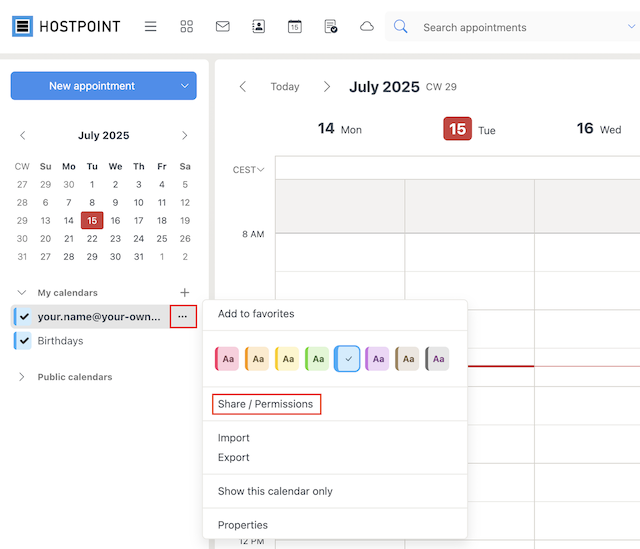Screen dimensions: 640x549
Task: Open the Drive cloud icon
Action: (367, 27)
